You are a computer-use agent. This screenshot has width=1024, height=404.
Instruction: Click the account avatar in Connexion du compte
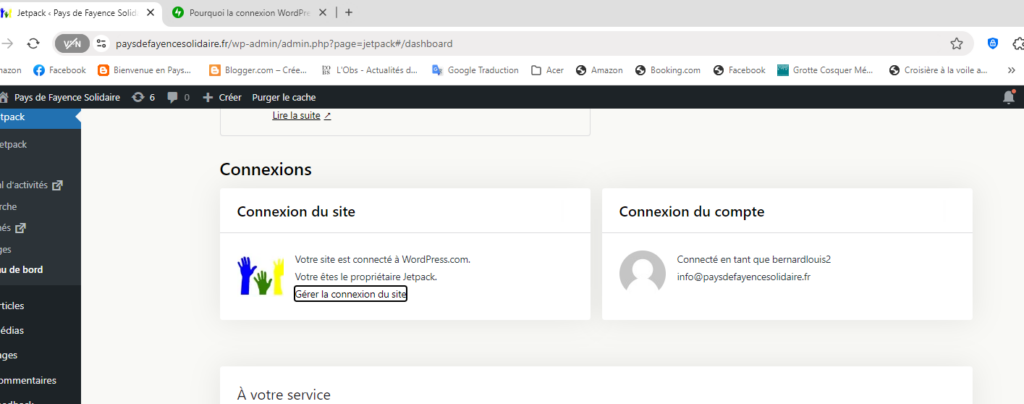pyautogui.click(x=642, y=273)
